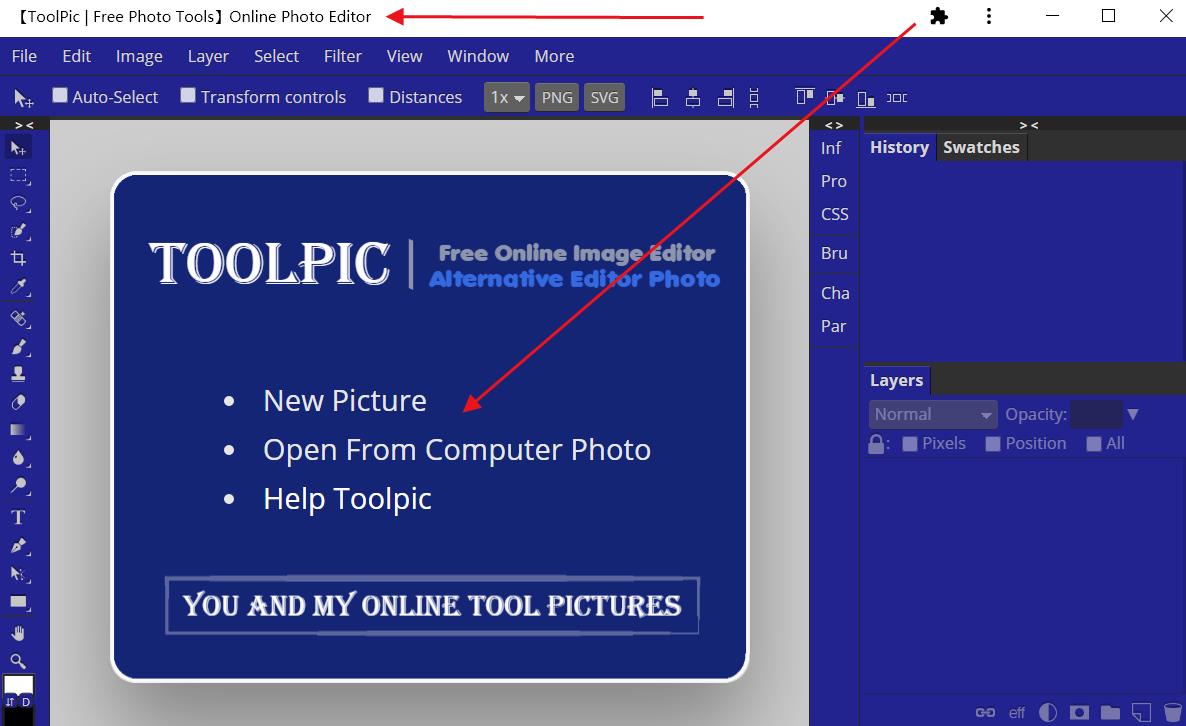Open the three-dot window menu

point(989,16)
